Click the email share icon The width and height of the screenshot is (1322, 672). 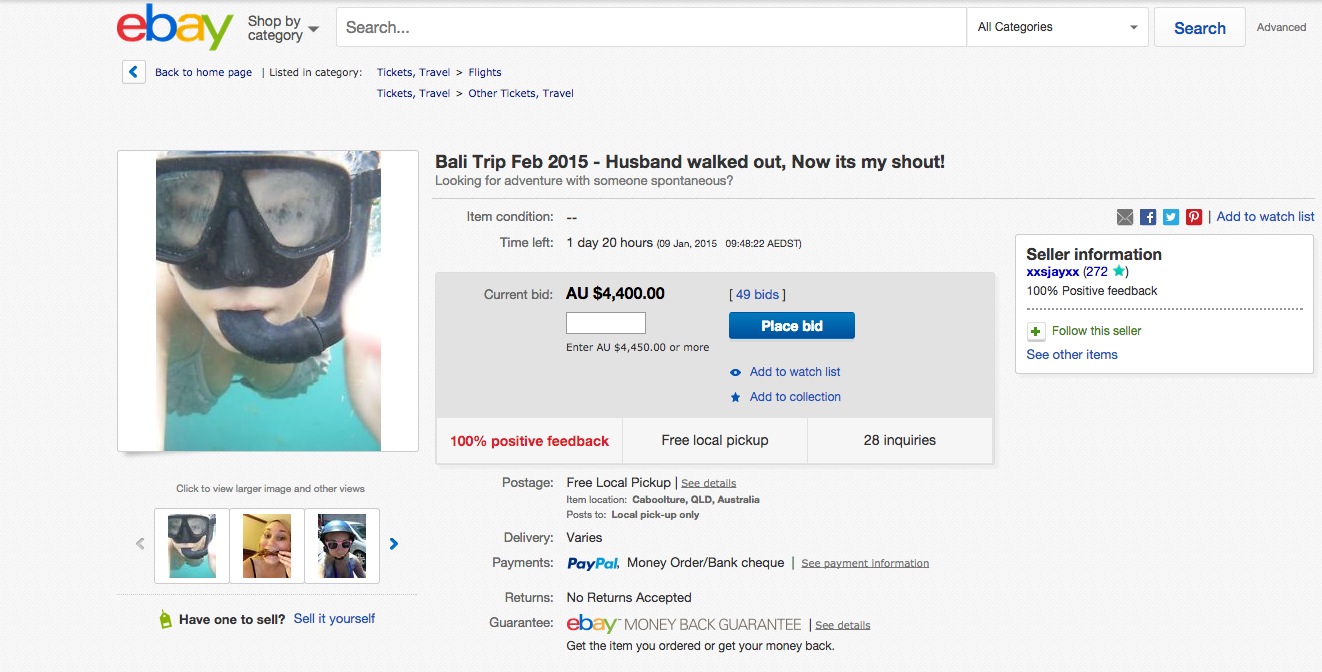(1126, 217)
